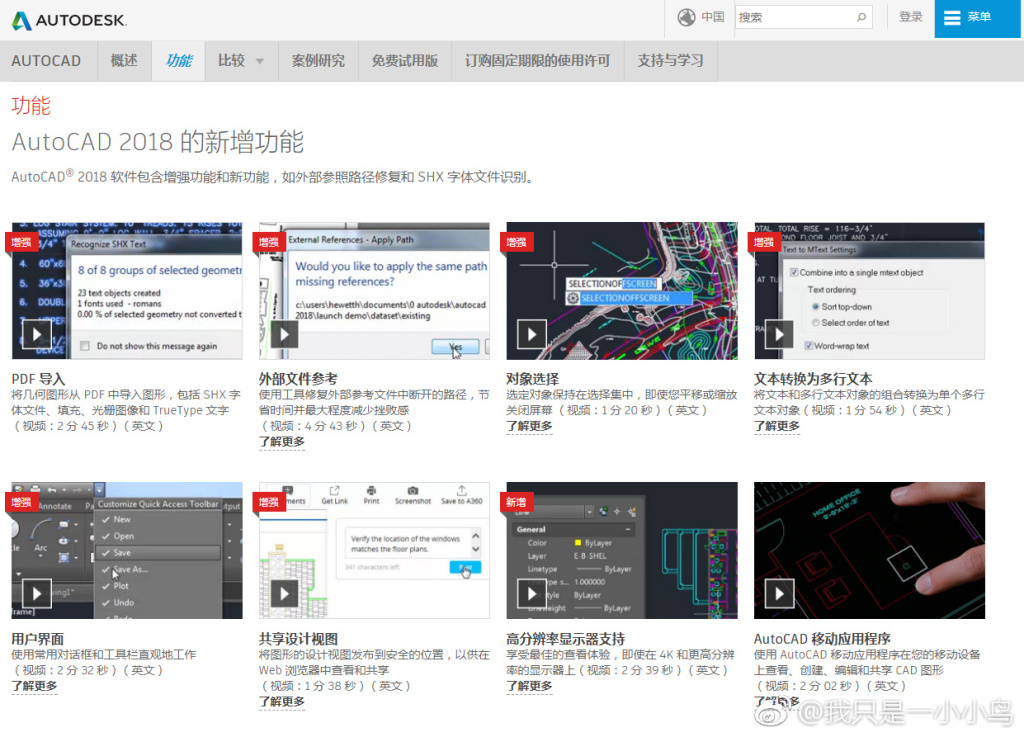Viewport: 1024px width, 737px height.
Task: Open the PDF 导入 thumbnail
Action: click(127, 290)
